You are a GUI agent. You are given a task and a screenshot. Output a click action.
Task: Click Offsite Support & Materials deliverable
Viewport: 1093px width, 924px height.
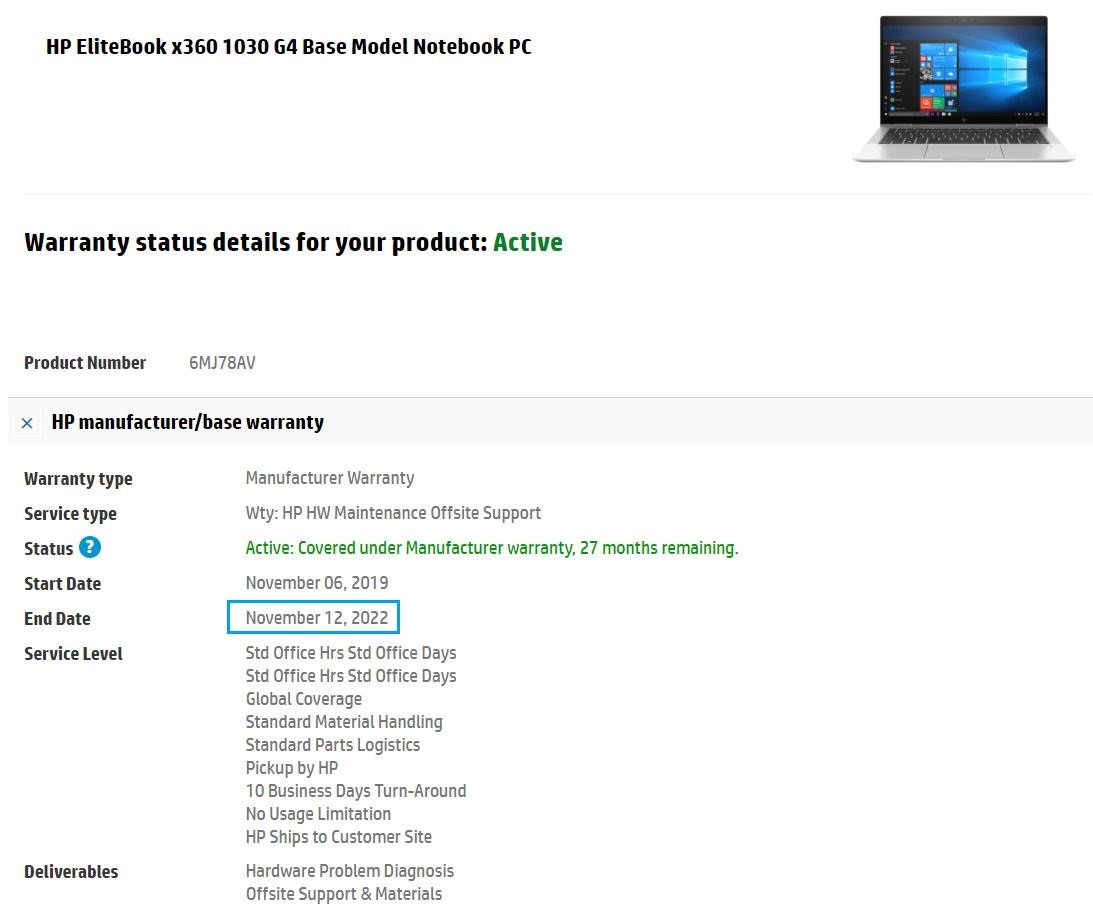coord(344,894)
